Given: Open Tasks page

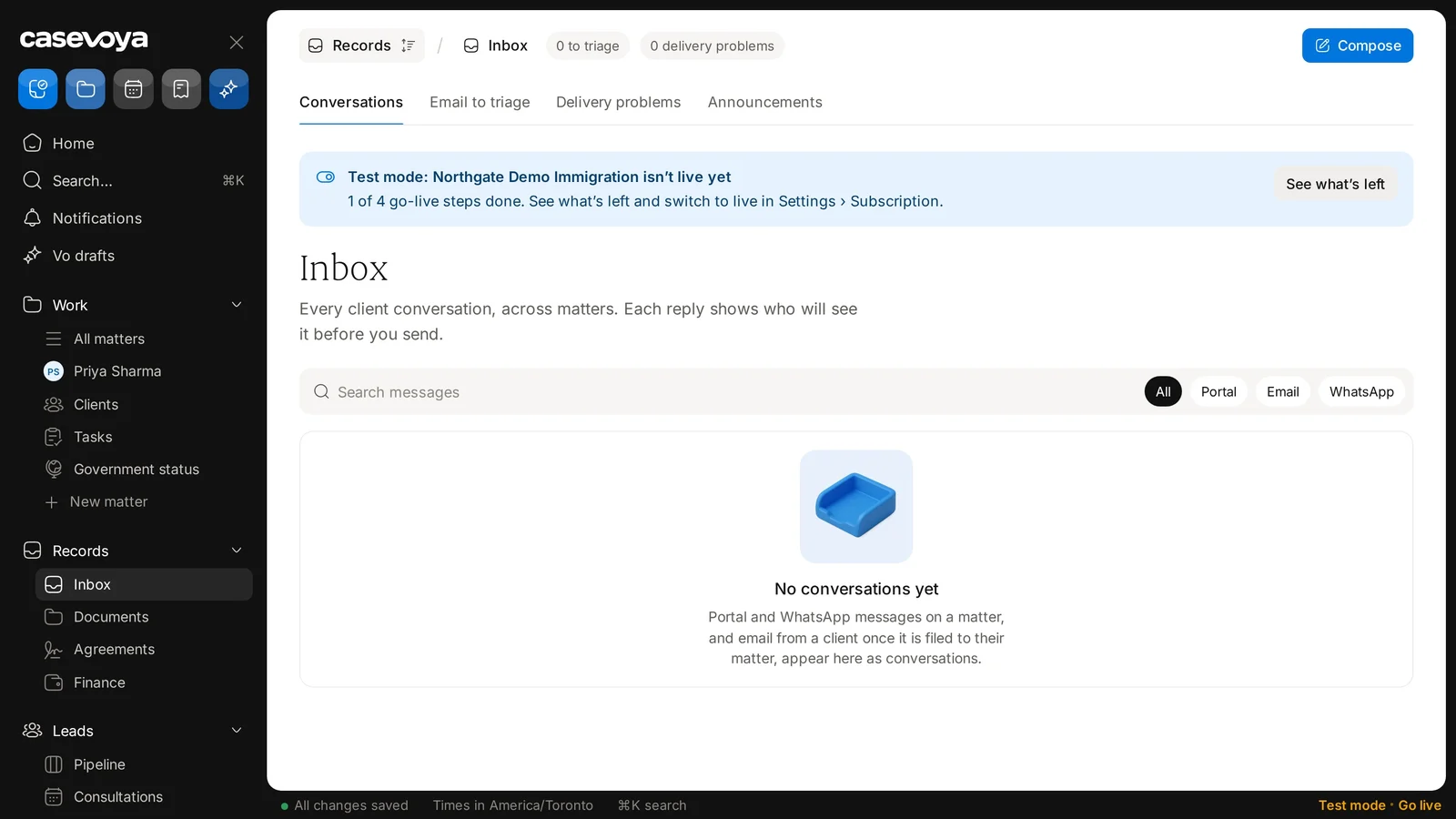Looking at the screenshot, I should [144, 437].
